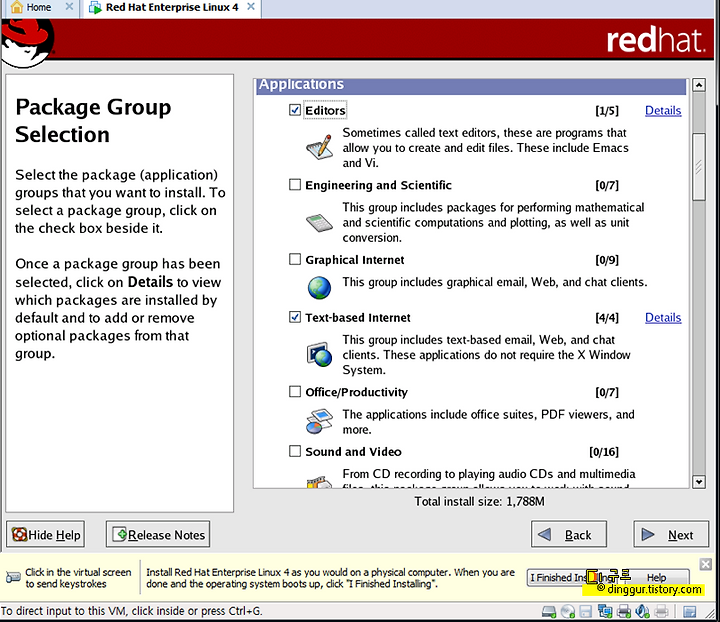Click the Red Hat shadowman logo
Viewport: 720px width, 622px height.
[x=28, y=44]
